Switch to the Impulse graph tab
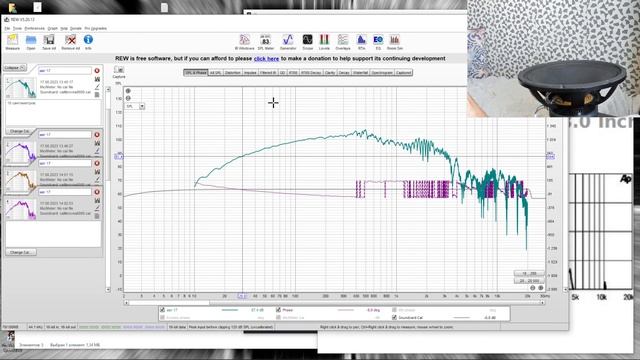The height and width of the screenshot is (360, 640). (250, 73)
